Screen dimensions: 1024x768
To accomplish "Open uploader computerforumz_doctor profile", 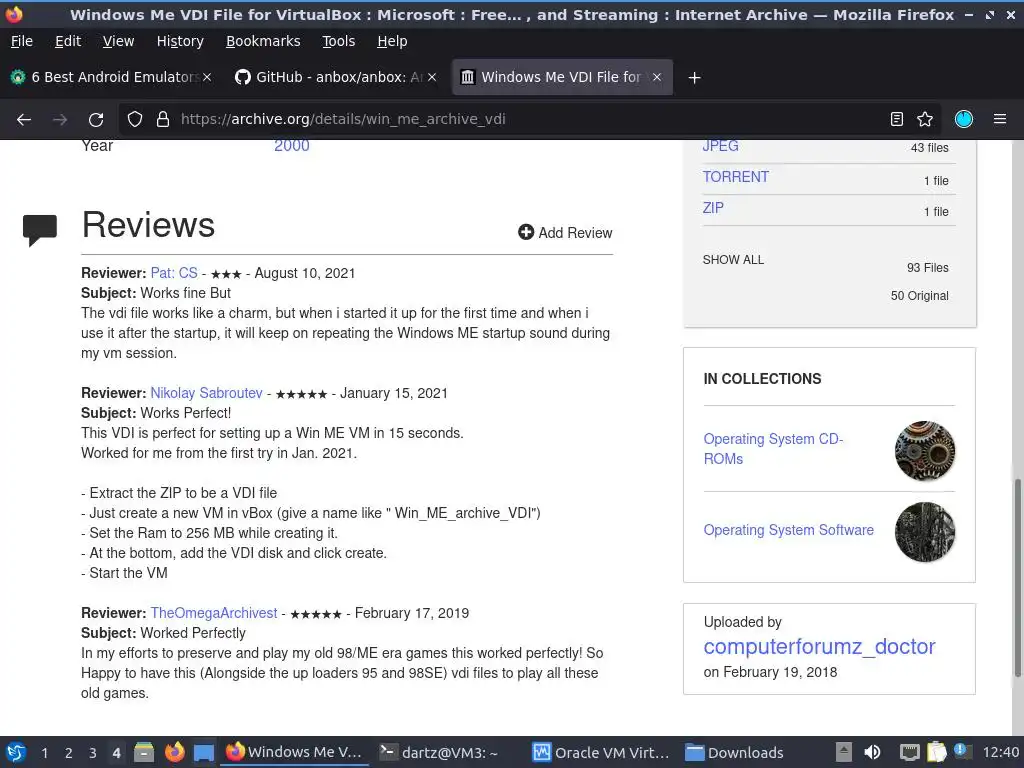I will click(x=819, y=647).
